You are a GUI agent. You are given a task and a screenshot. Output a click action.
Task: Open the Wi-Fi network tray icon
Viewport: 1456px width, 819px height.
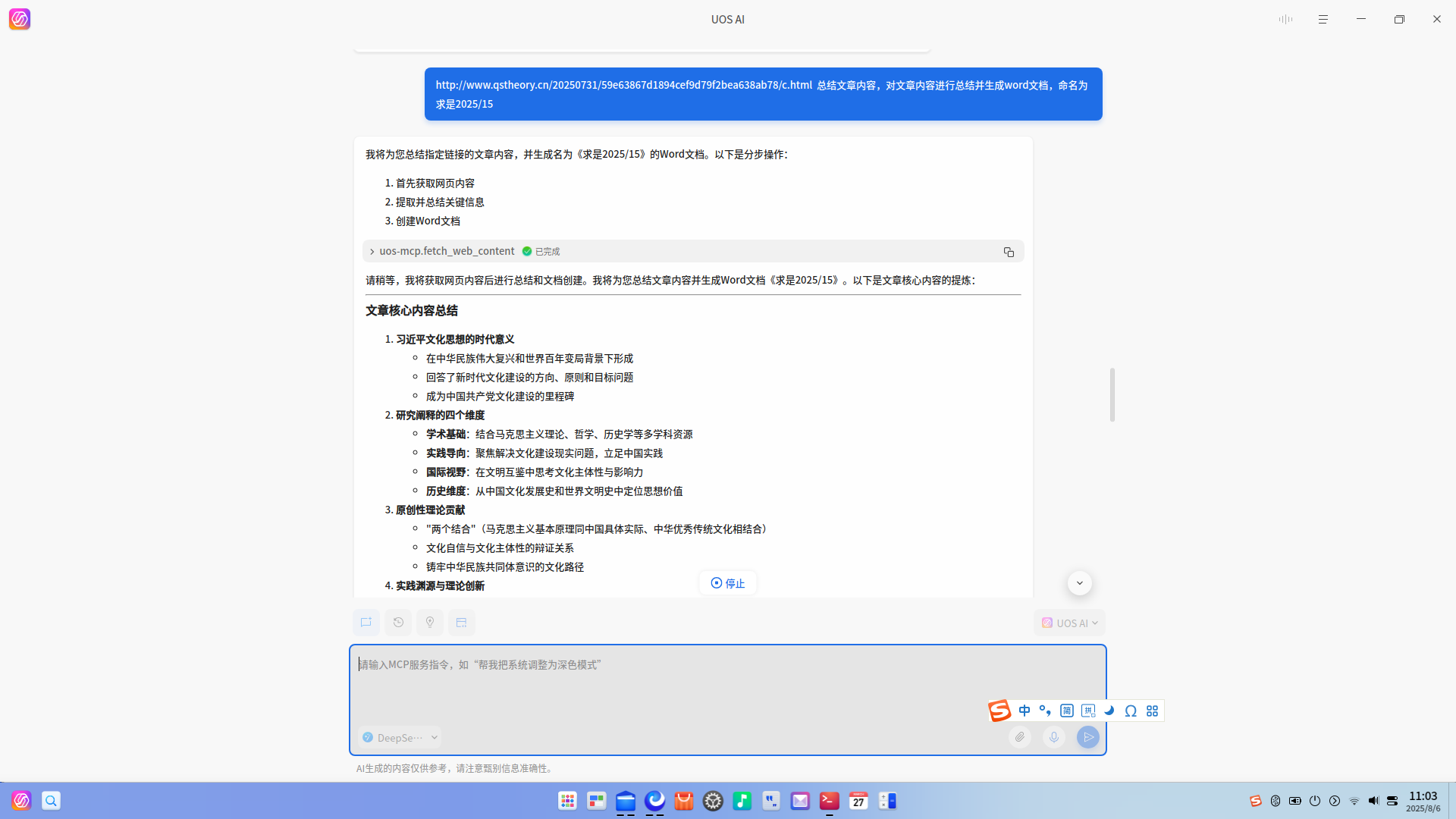(x=1354, y=801)
